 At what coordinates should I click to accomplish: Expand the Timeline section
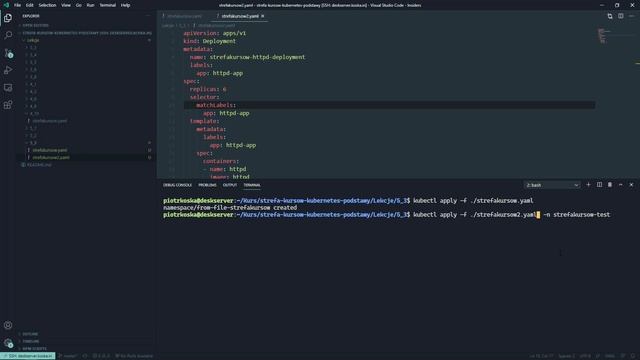pyautogui.click(x=31, y=341)
